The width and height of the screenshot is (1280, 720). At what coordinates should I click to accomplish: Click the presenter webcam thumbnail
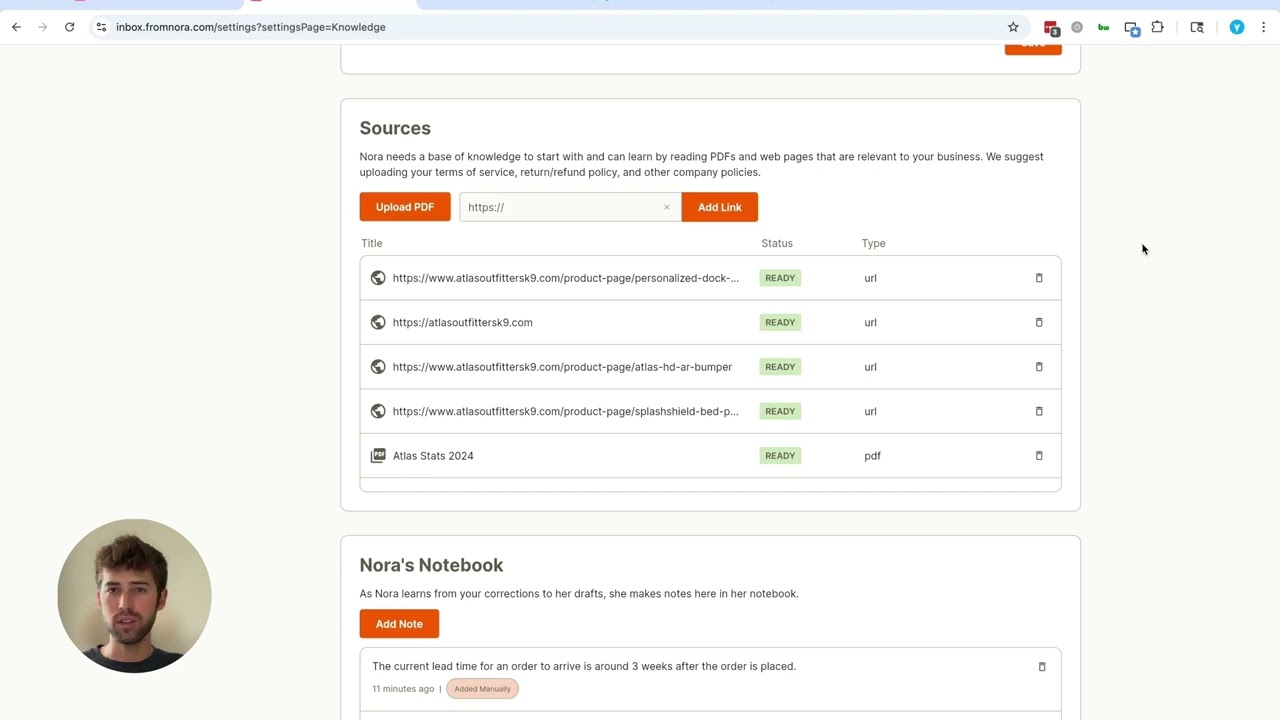134,596
